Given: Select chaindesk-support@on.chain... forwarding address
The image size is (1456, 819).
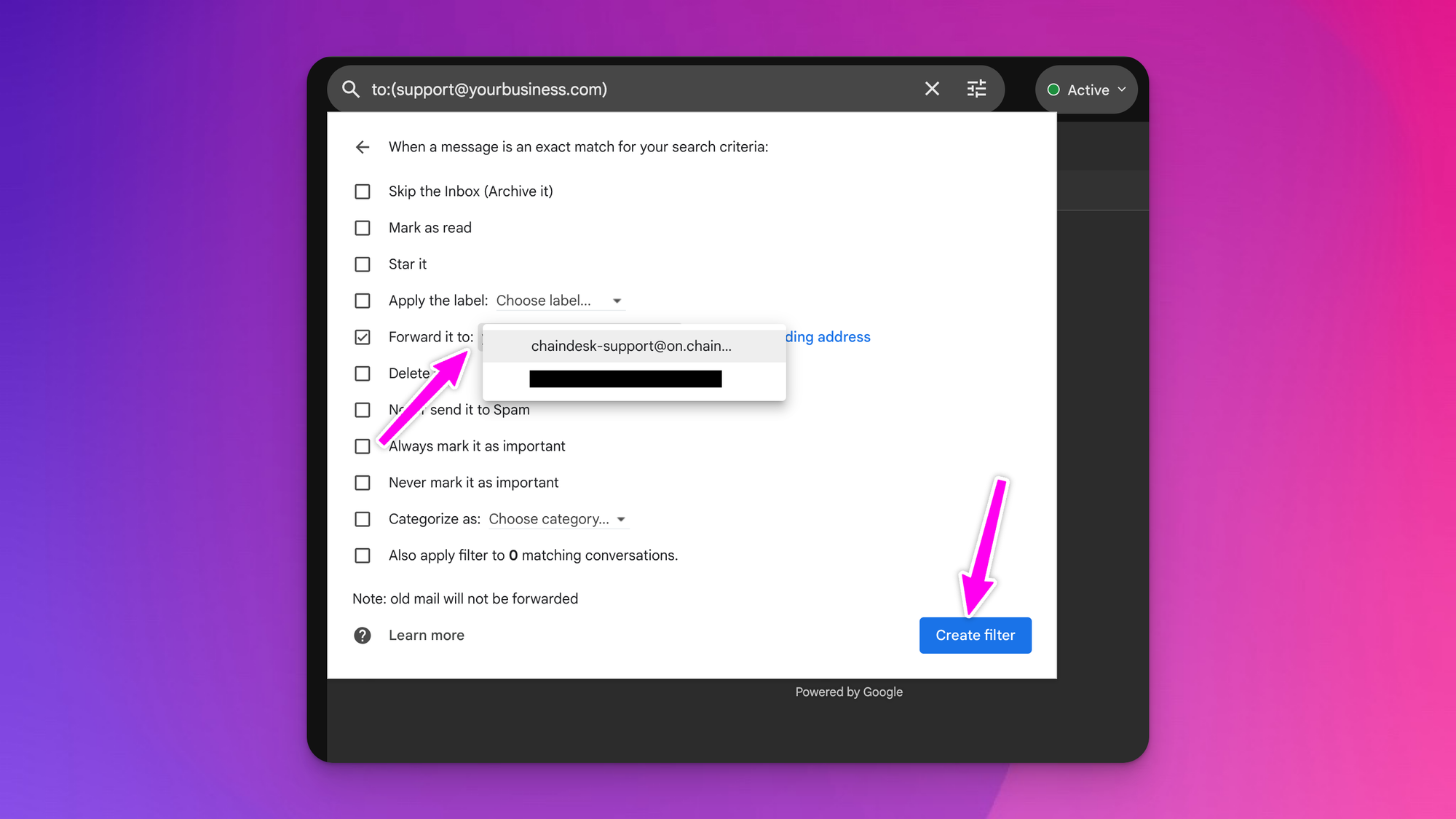Looking at the screenshot, I should 630,345.
